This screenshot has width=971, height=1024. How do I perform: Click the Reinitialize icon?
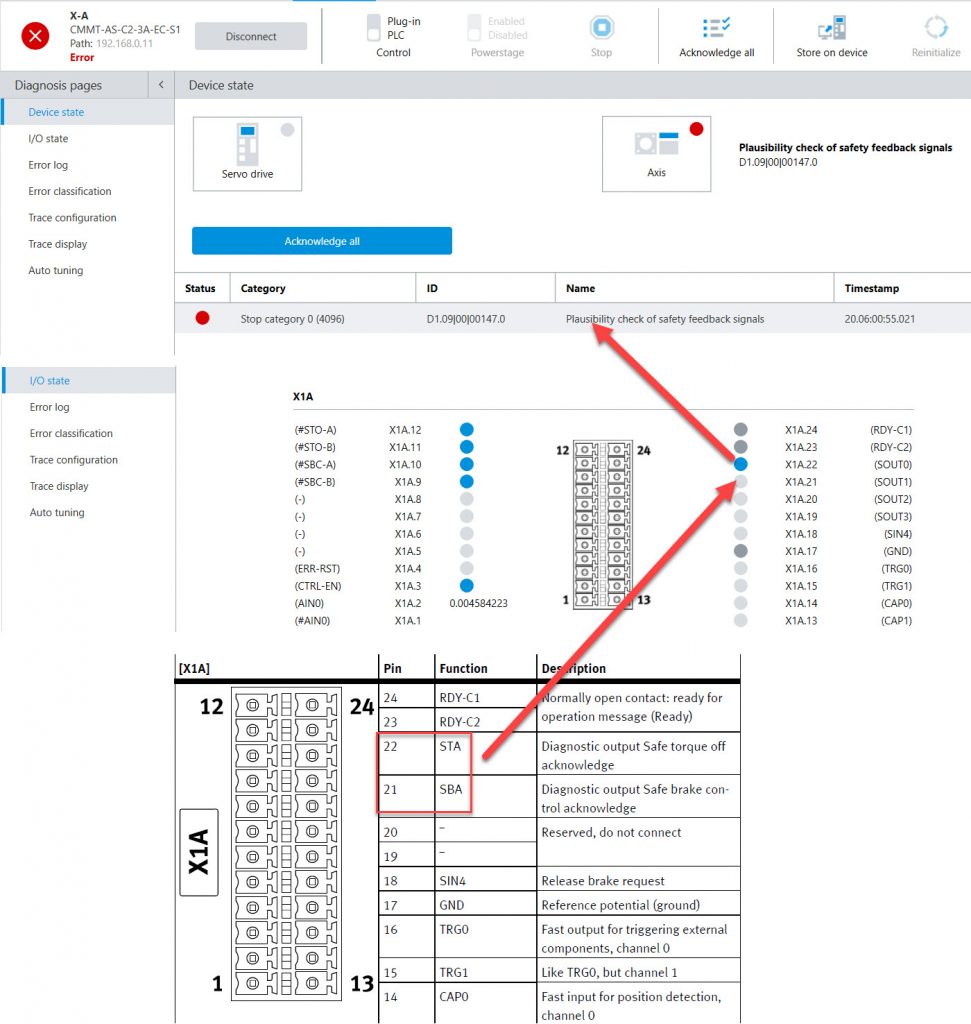pyautogui.click(x=936, y=27)
